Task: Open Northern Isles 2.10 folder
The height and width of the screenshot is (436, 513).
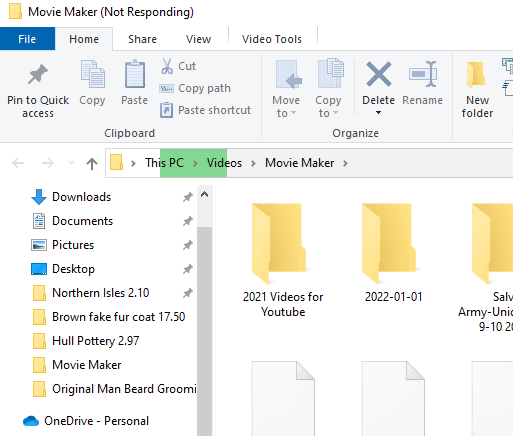Action: point(101,293)
